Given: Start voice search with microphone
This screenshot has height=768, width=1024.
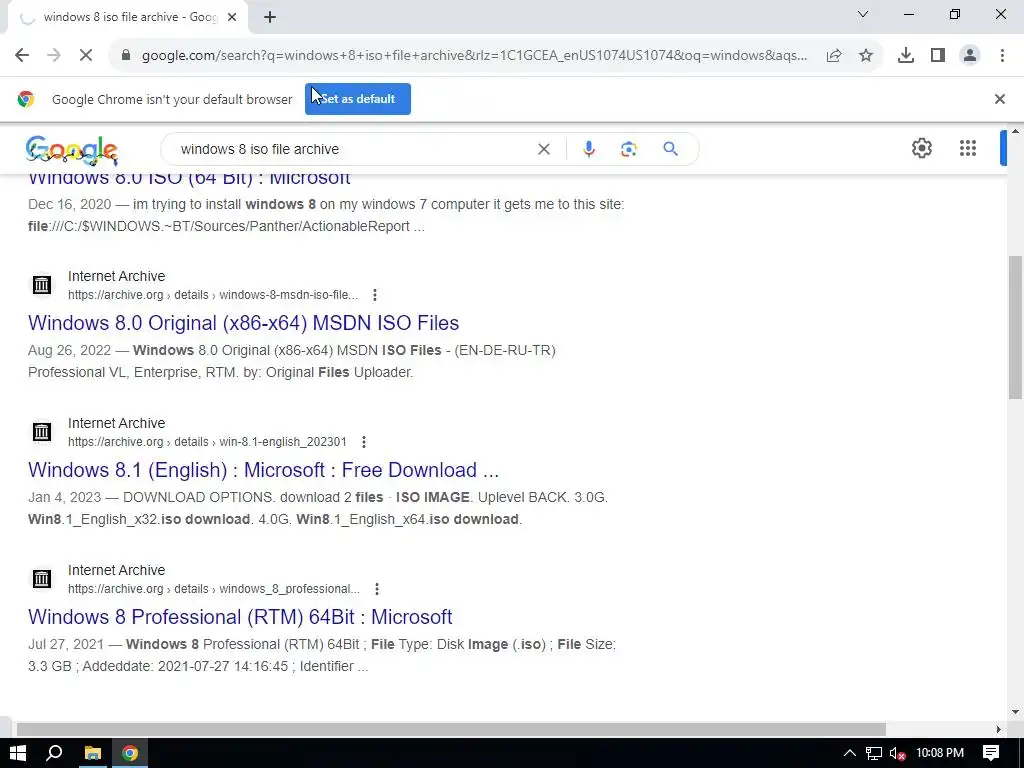Looking at the screenshot, I should (x=588, y=149).
